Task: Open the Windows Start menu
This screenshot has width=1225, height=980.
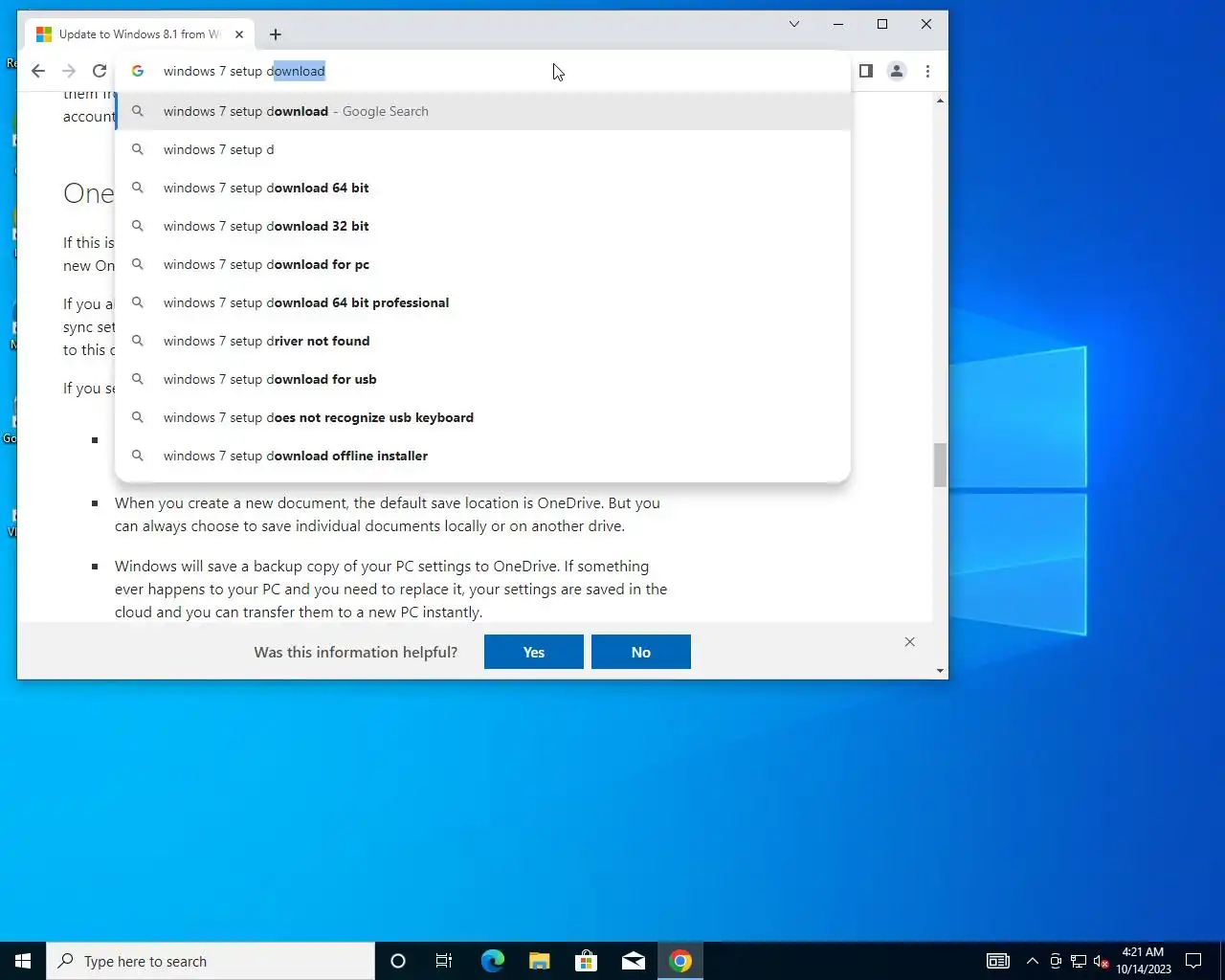Action: click(23, 961)
